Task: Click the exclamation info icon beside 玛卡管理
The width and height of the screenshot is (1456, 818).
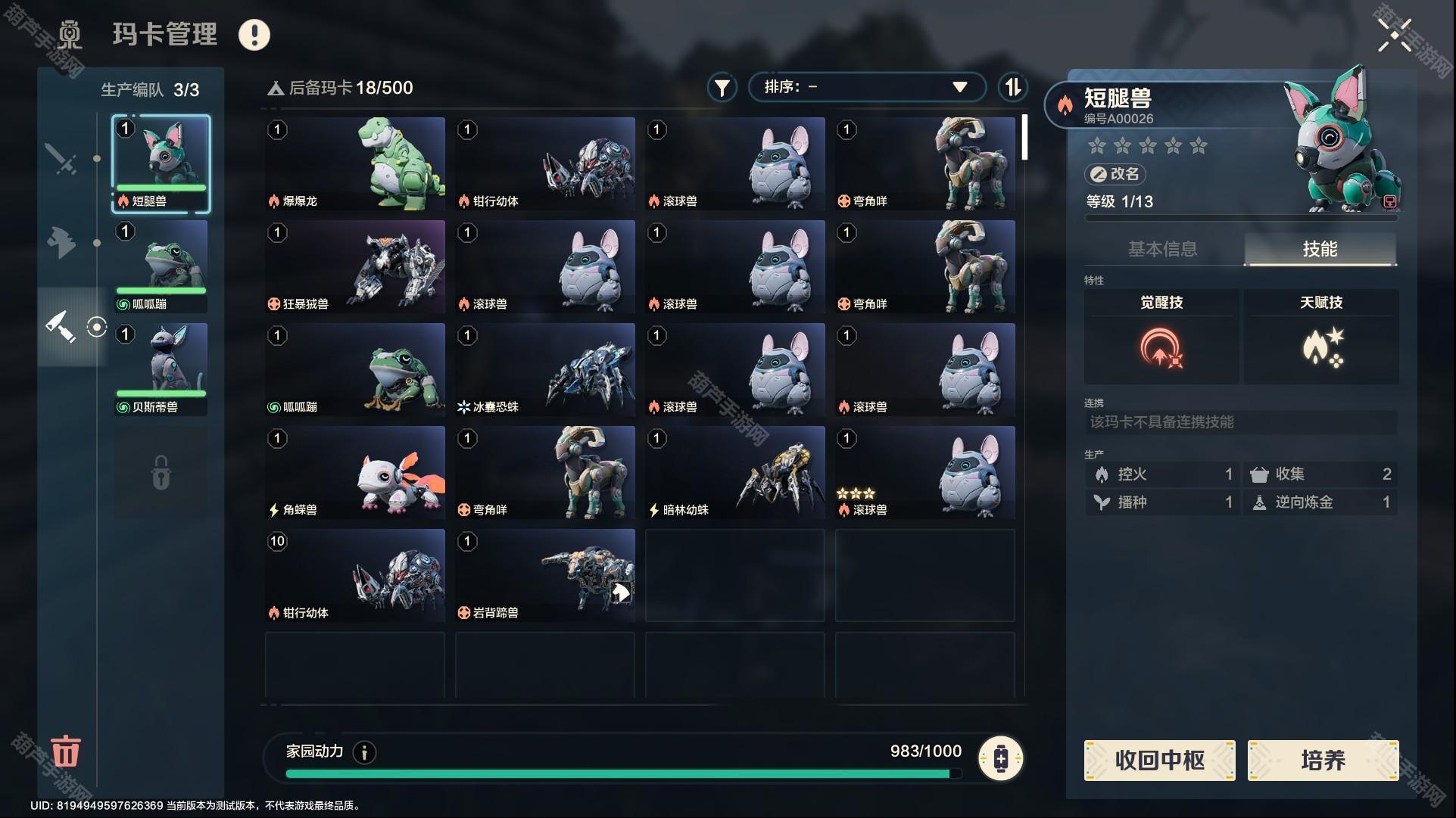Action: 254,35
